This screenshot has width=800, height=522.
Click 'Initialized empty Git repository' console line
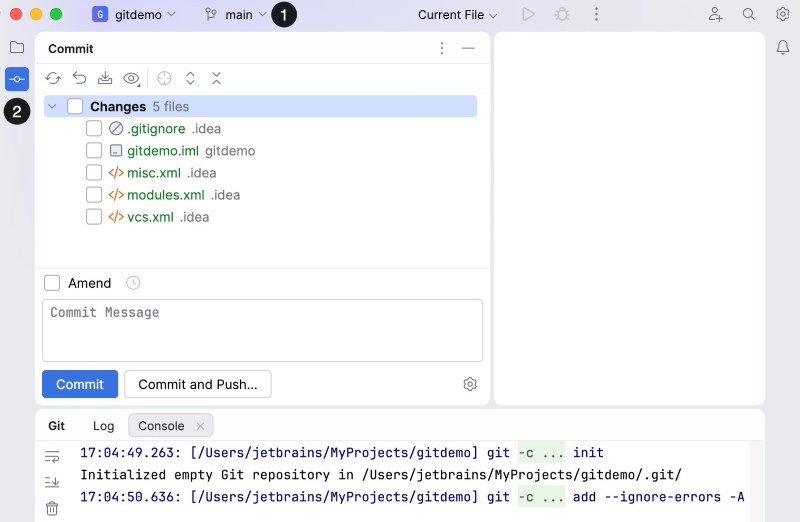381,475
